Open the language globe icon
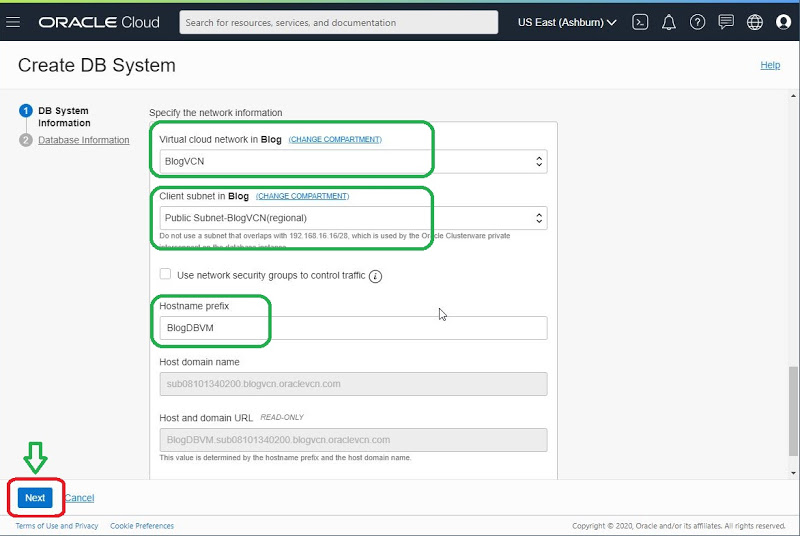Viewport: 800px width, 536px height. point(755,22)
